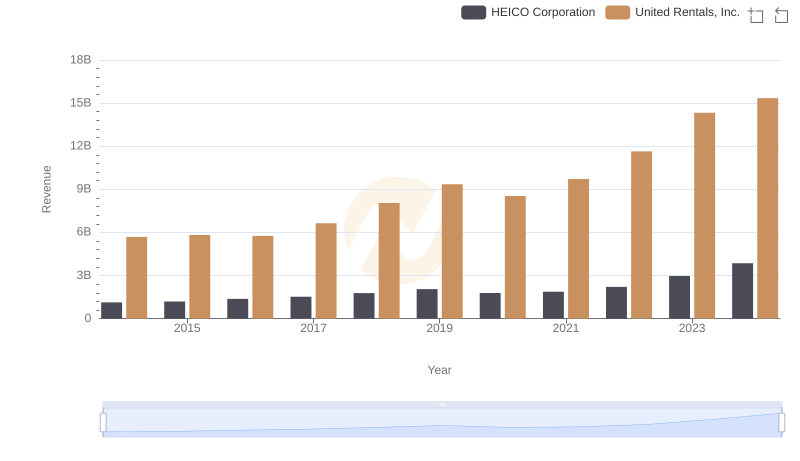Toggle United Rentals, Inc. legend swatch
This screenshot has height=461, width=800.
[617, 12]
